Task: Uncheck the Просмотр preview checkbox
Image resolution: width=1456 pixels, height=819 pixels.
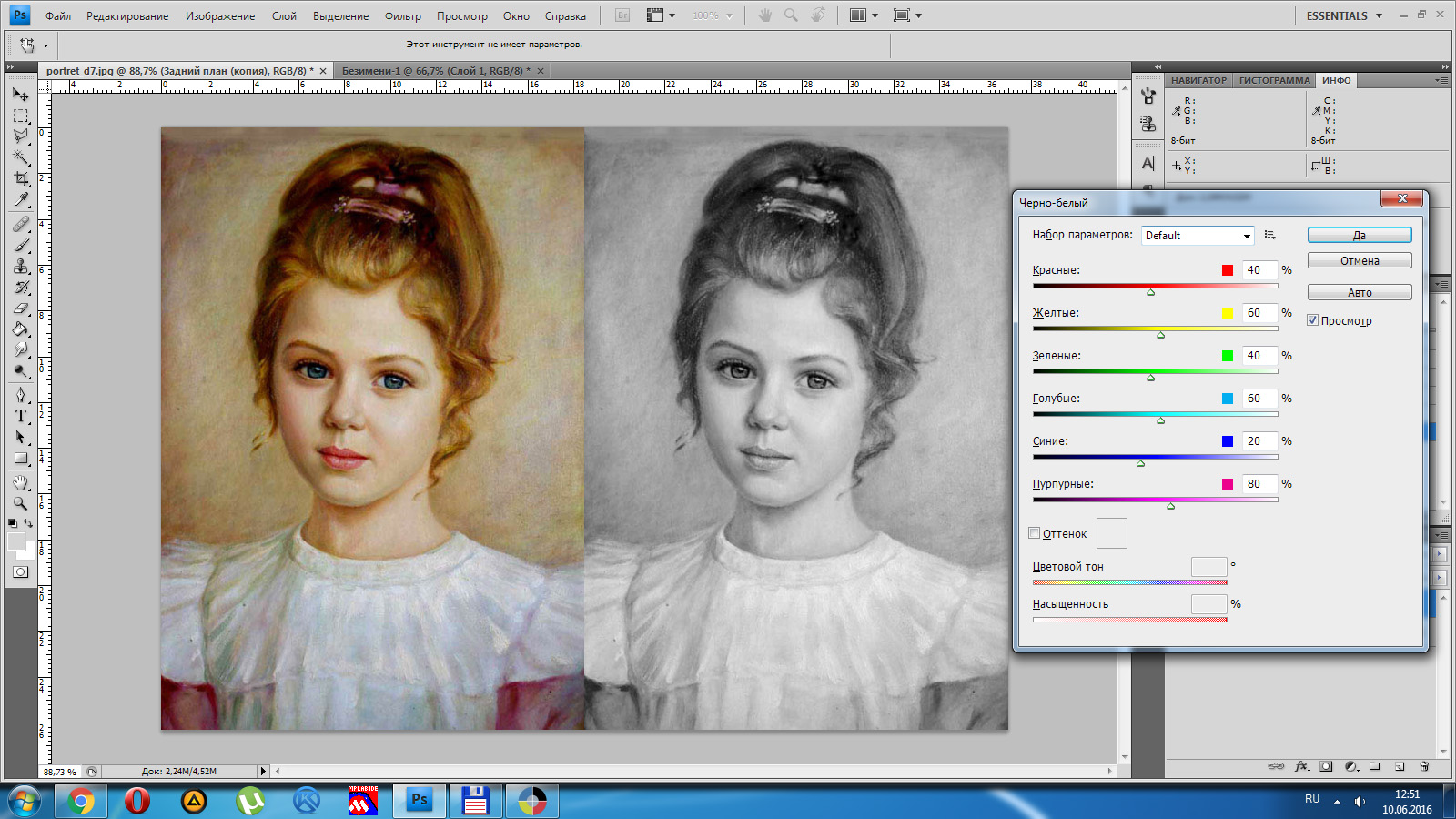Action: 1312,320
